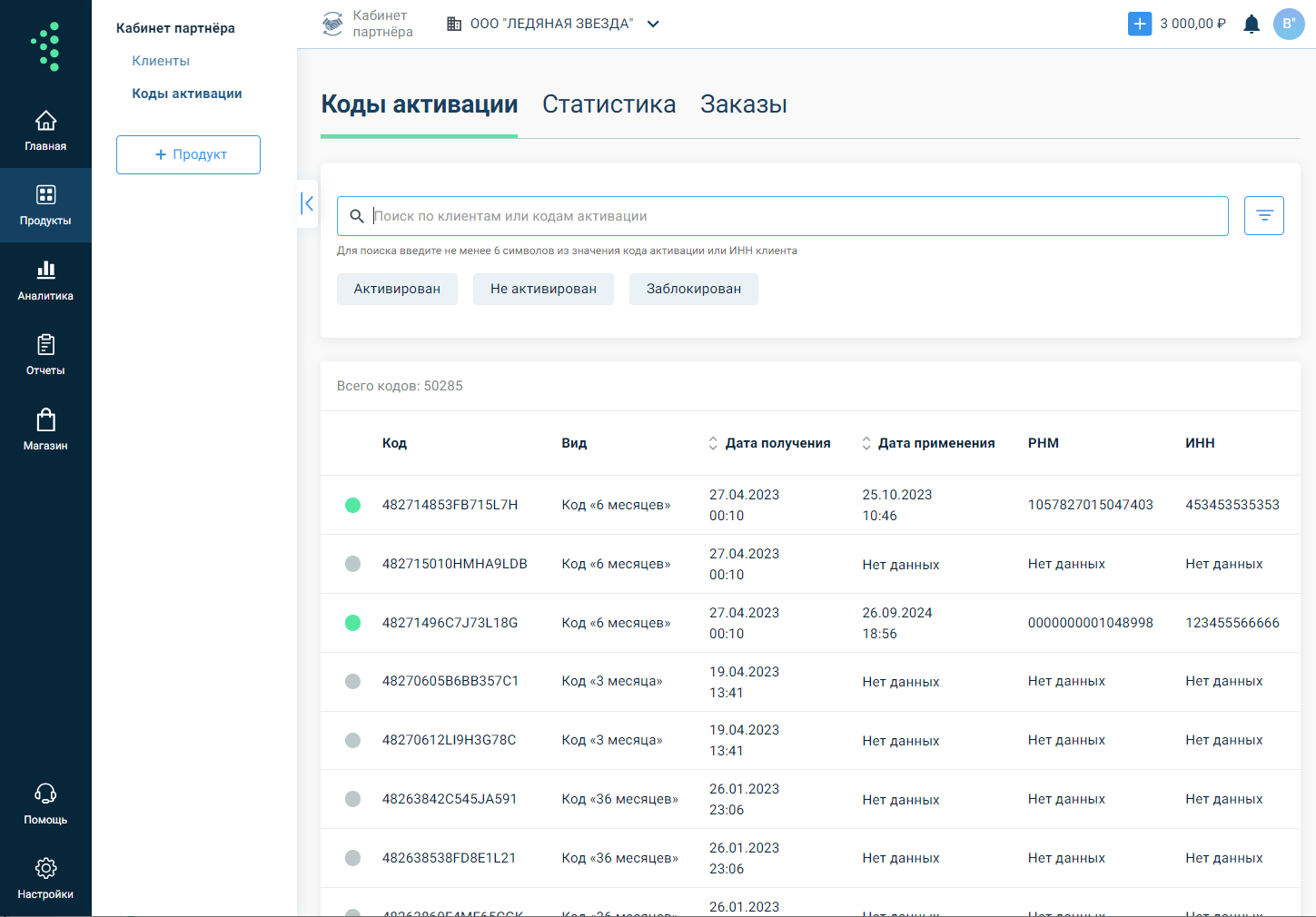Click the blue plus balance top-up icon
Screen dimensions: 1316x917
click(x=1139, y=25)
